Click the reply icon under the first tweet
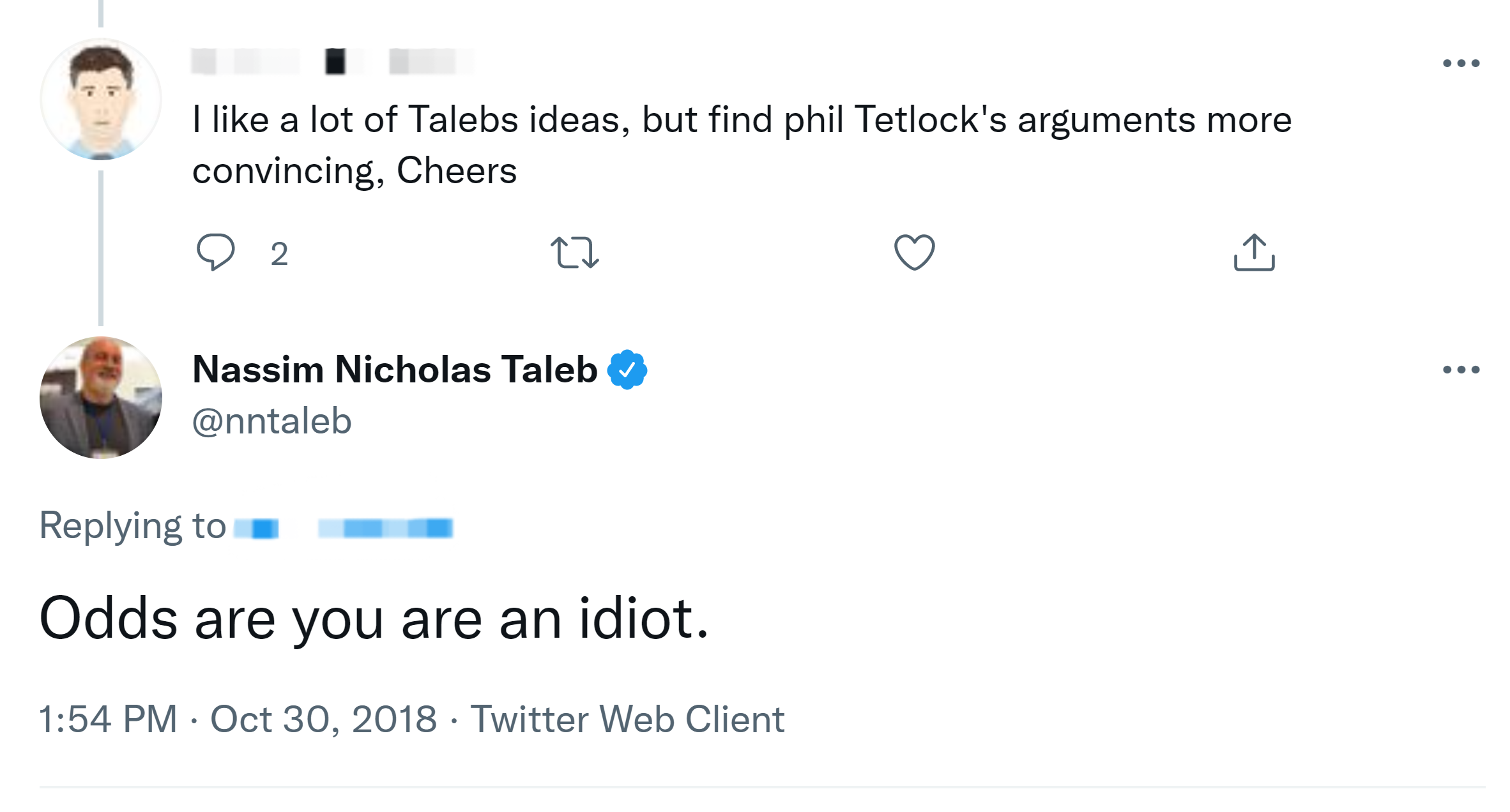1510x812 pixels. click(x=215, y=252)
